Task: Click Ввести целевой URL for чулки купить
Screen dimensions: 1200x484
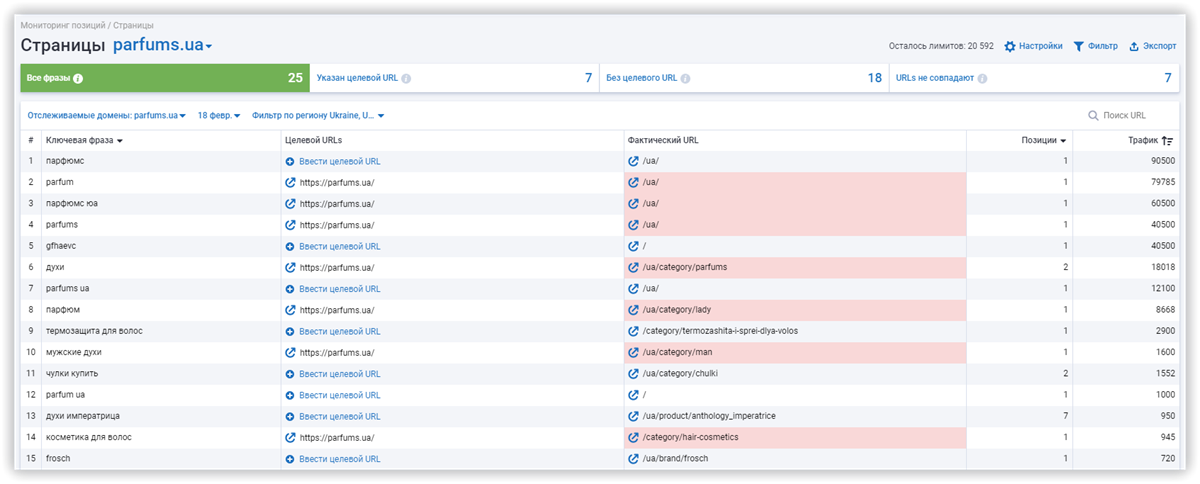Action: [340, 374]
